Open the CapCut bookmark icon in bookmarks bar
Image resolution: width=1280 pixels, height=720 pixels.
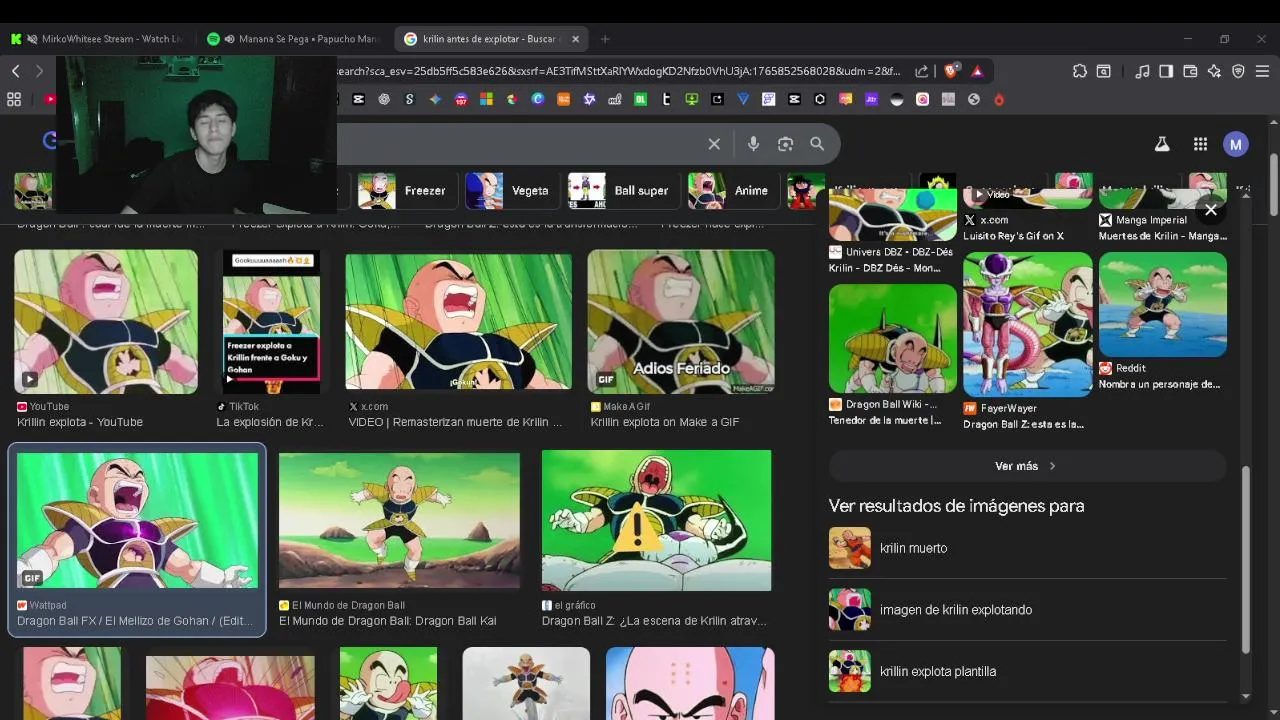(358, 99)
